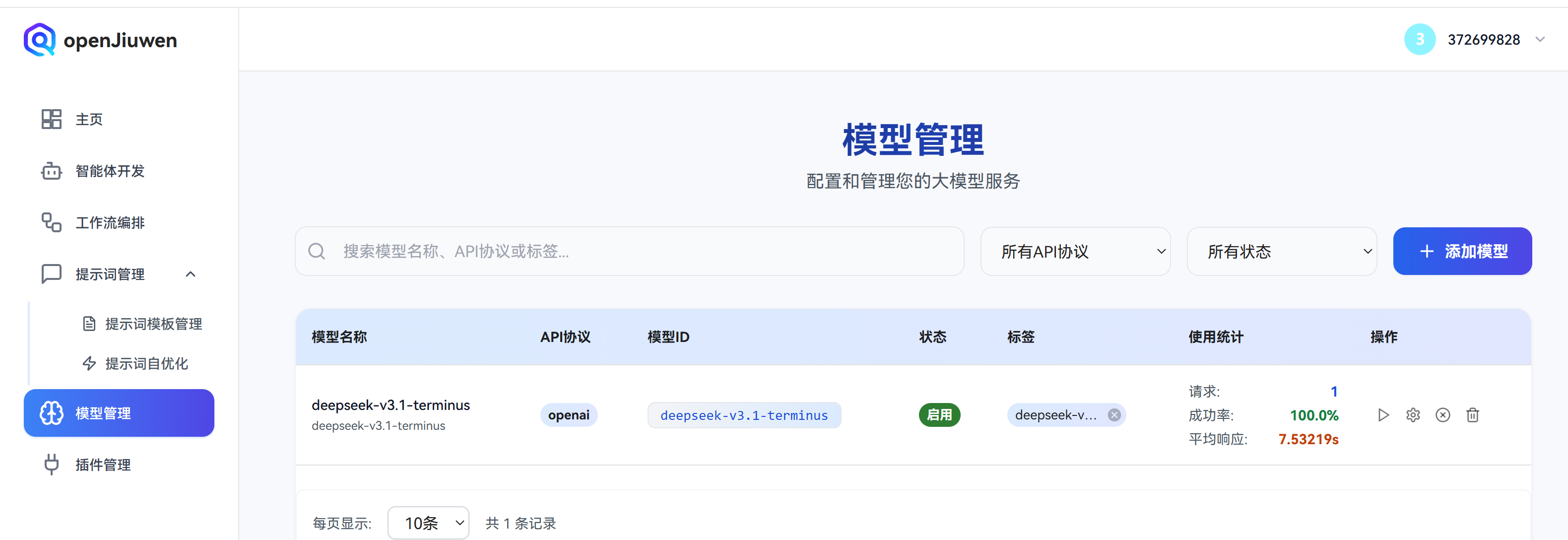Click the 添加模型 button
The image size is (1568, 540).
click(1462, 252)
